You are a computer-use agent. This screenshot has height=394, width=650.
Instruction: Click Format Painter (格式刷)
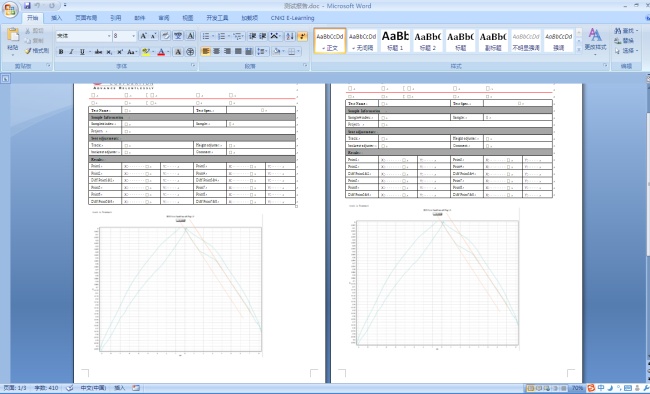36,51
